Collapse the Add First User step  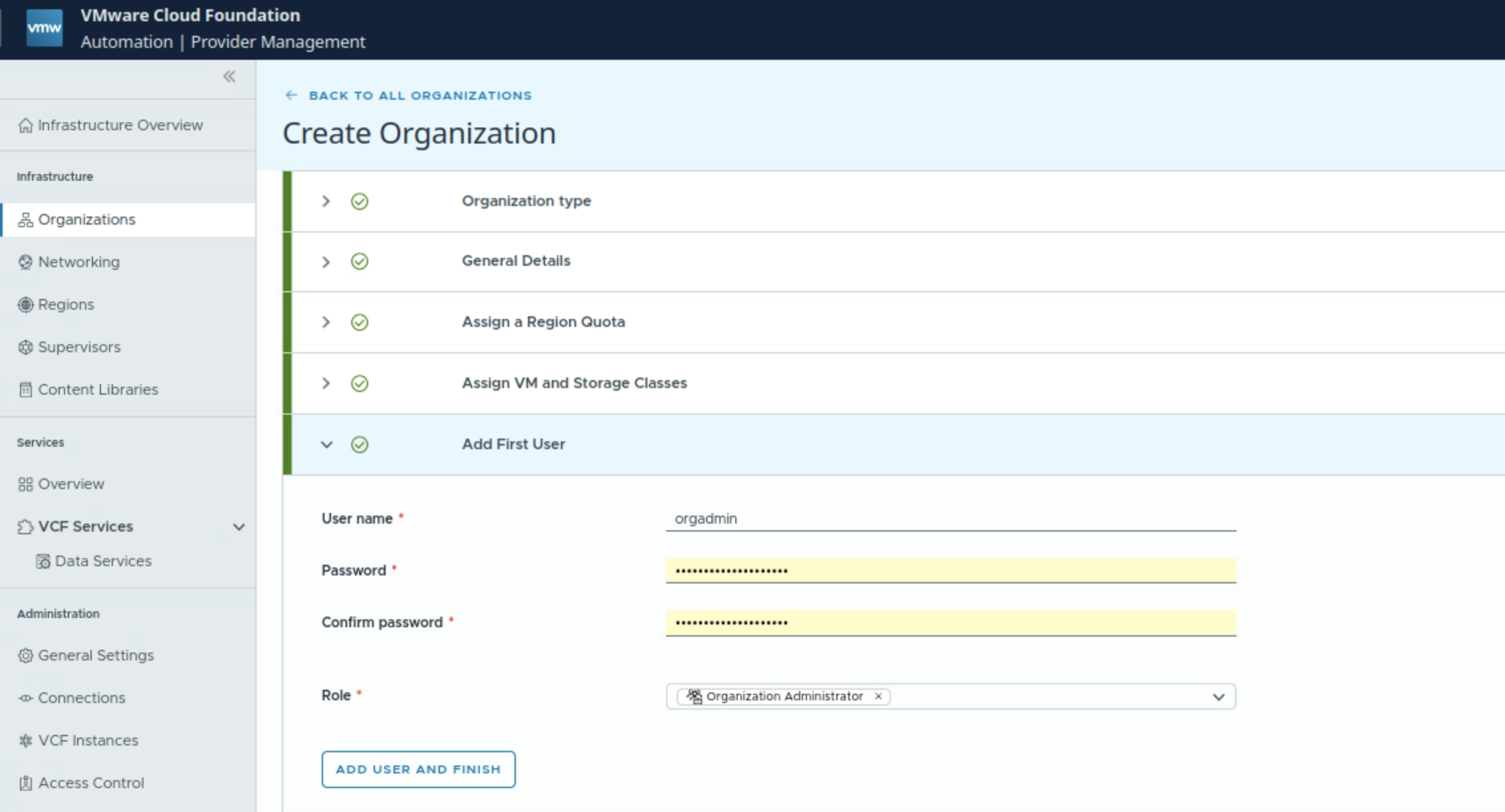[x=326, y=445]
